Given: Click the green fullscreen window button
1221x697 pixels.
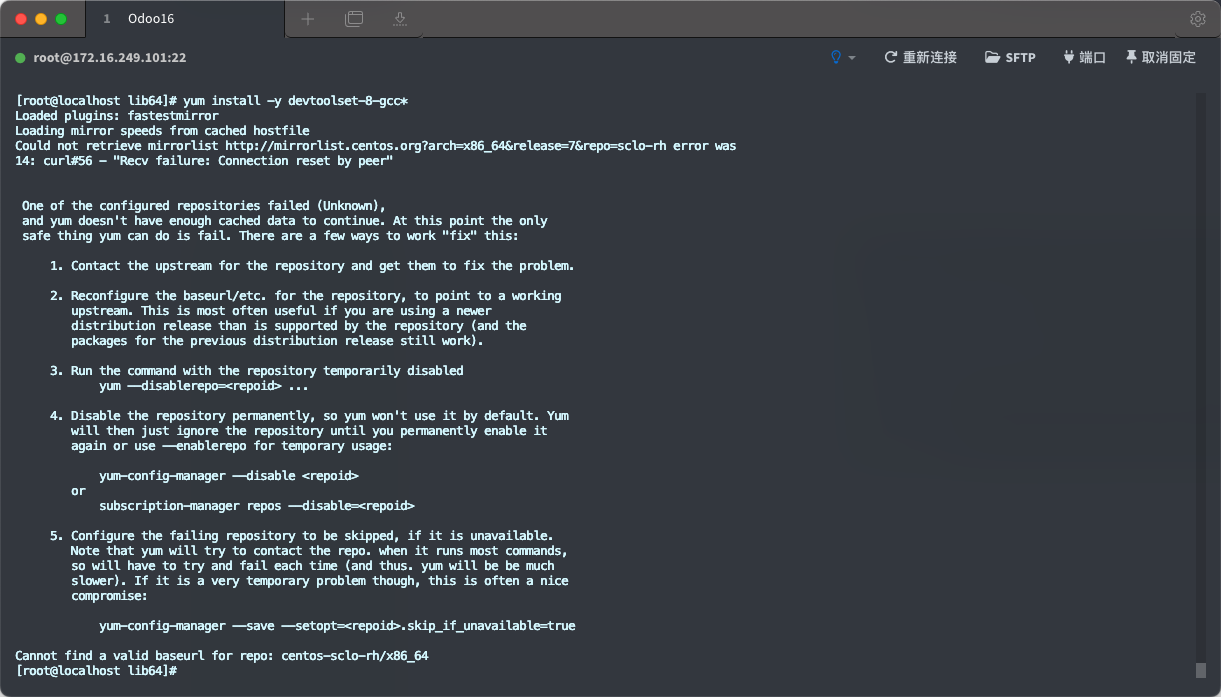Looking at the screenshot, I should [61, 19].
